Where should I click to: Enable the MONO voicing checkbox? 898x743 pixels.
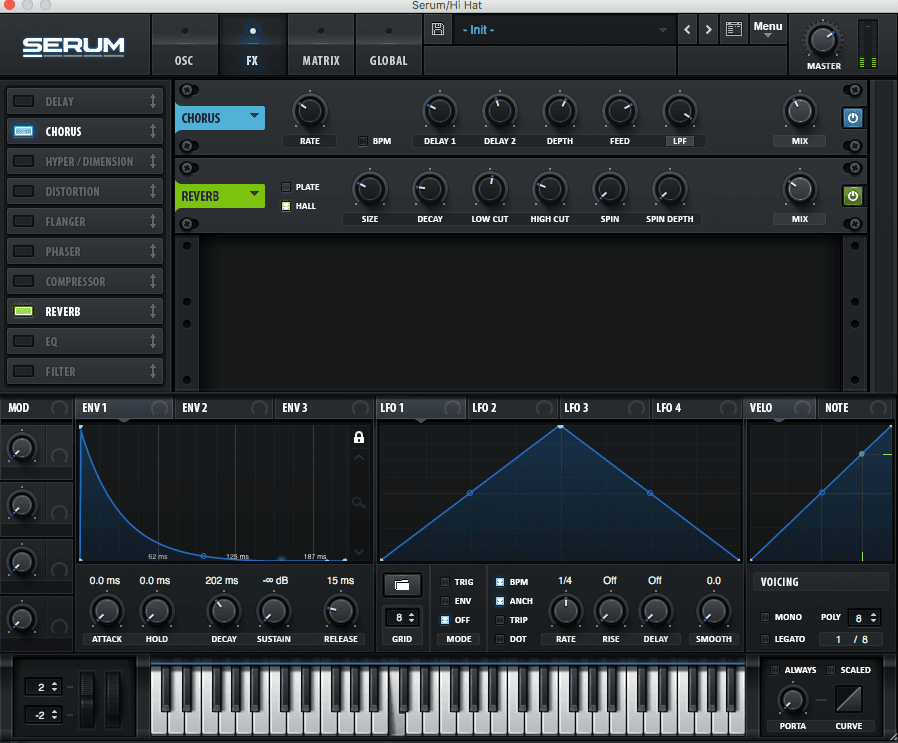765,617
